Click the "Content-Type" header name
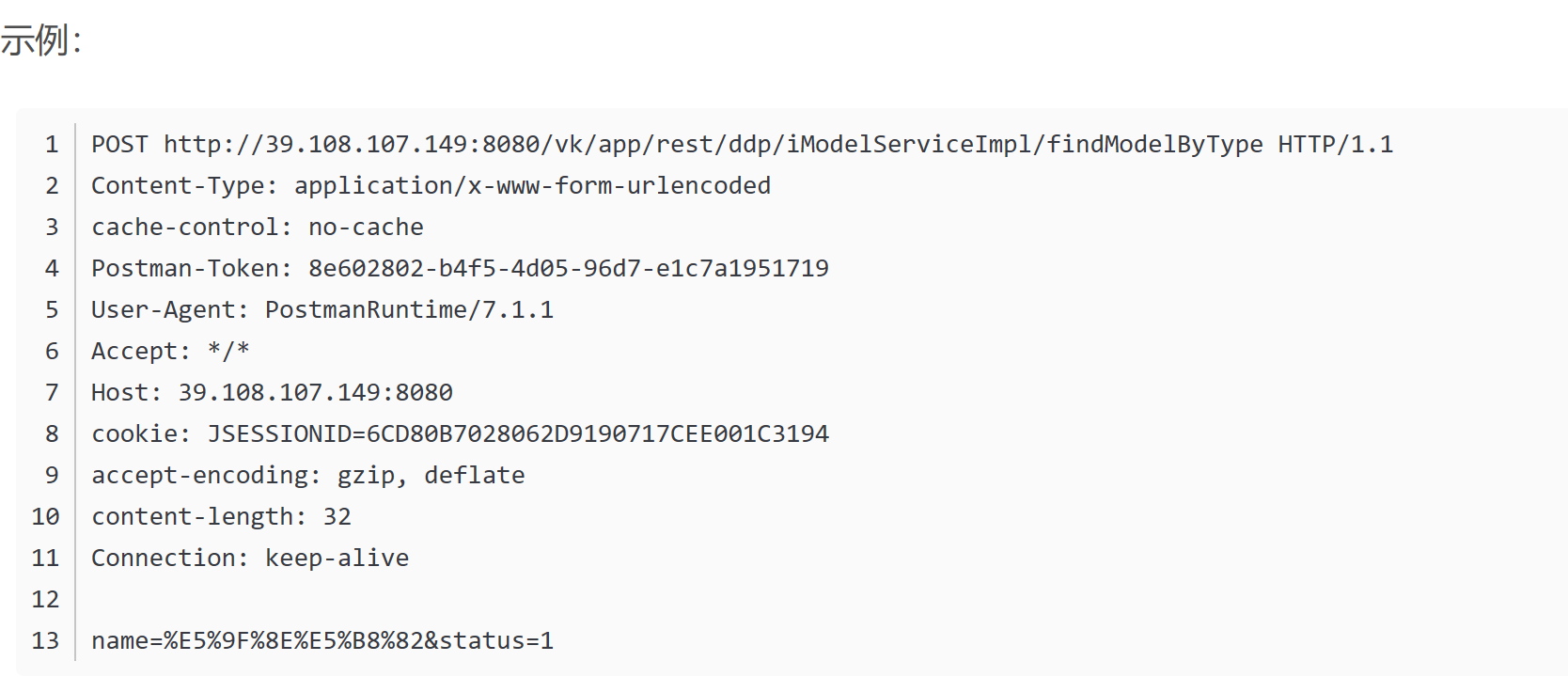 pos(177,186)
